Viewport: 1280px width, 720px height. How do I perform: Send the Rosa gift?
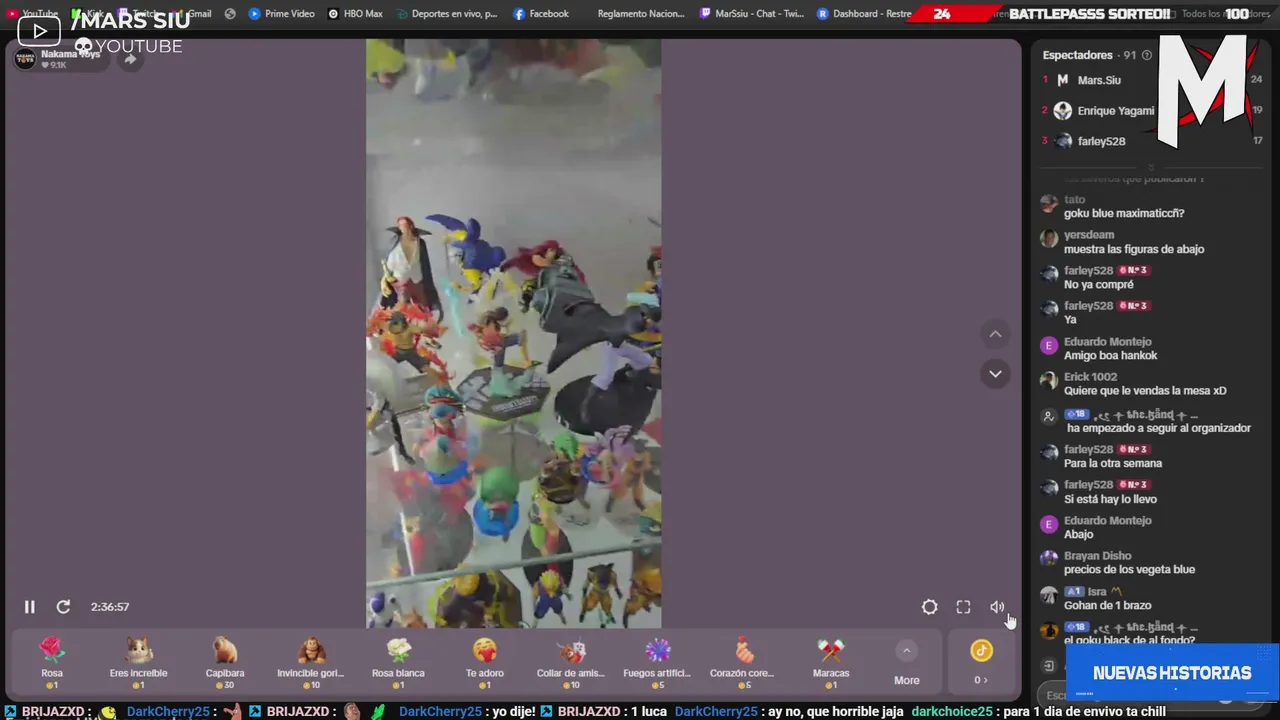[x=52, y=662]
